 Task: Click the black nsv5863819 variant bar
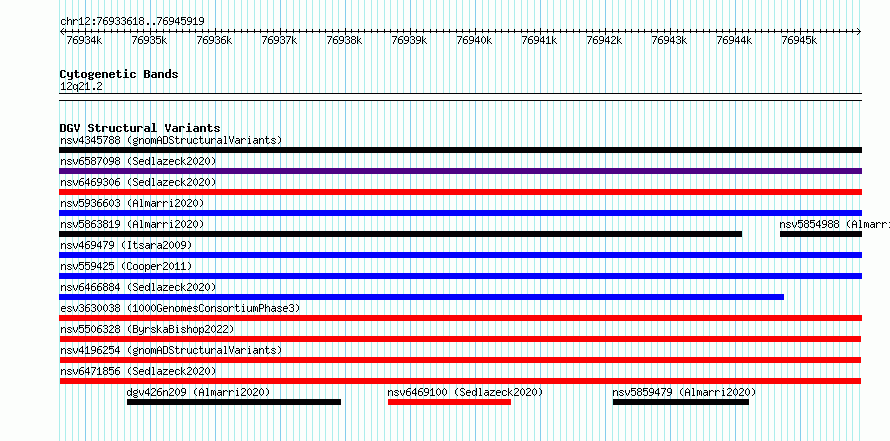tap(401, 234)
